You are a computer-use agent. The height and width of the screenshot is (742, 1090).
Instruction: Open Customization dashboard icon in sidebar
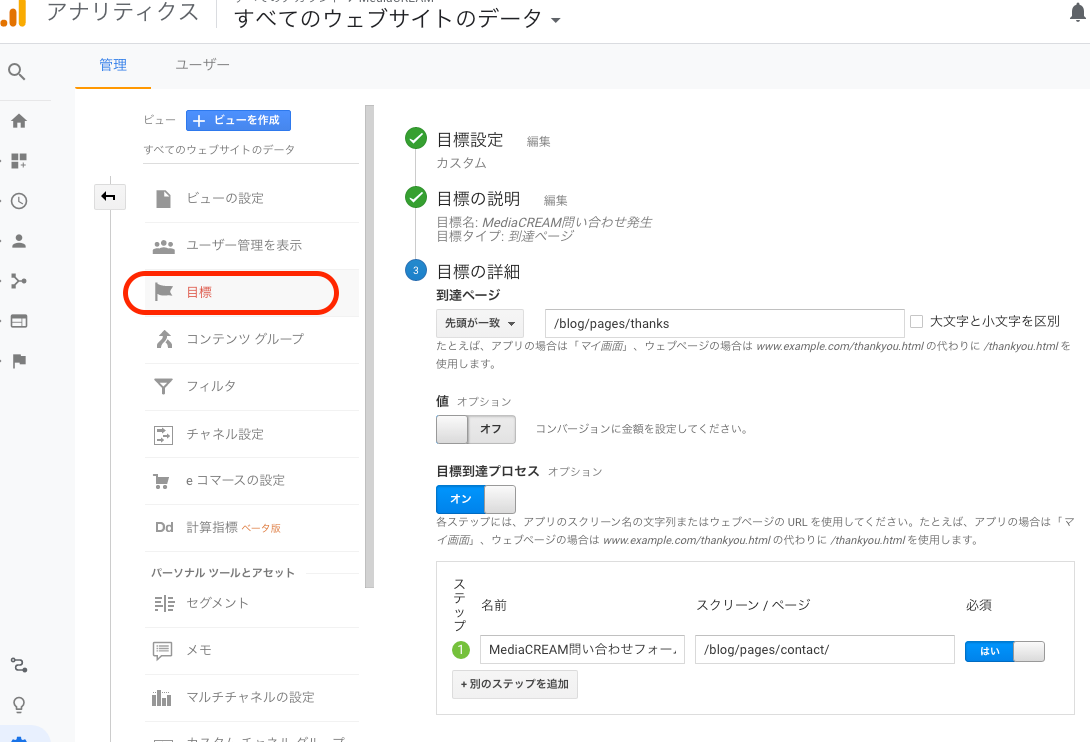coord(19,161)
